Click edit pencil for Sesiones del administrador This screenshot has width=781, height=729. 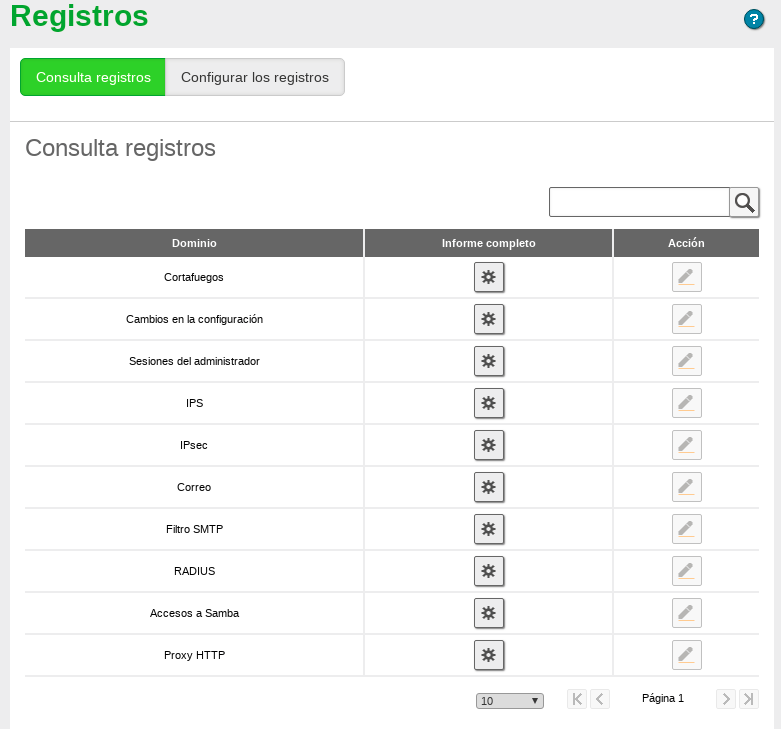(686, 361)
